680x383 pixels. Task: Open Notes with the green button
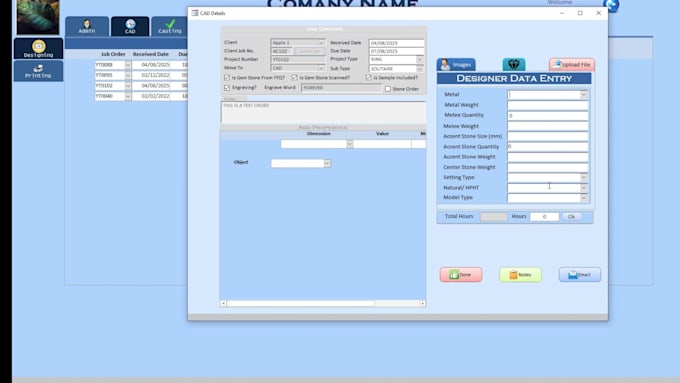pyautogui.click(x=520, y=275)
